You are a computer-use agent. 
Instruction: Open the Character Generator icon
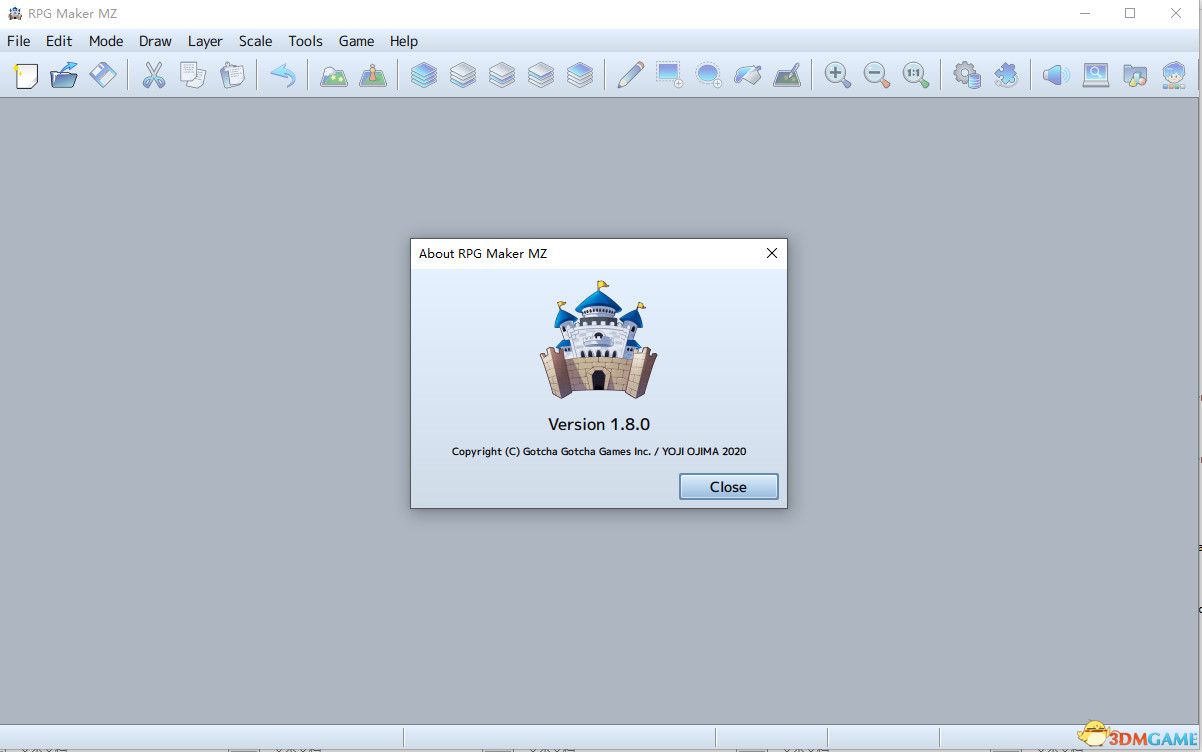coord(1174,75)
